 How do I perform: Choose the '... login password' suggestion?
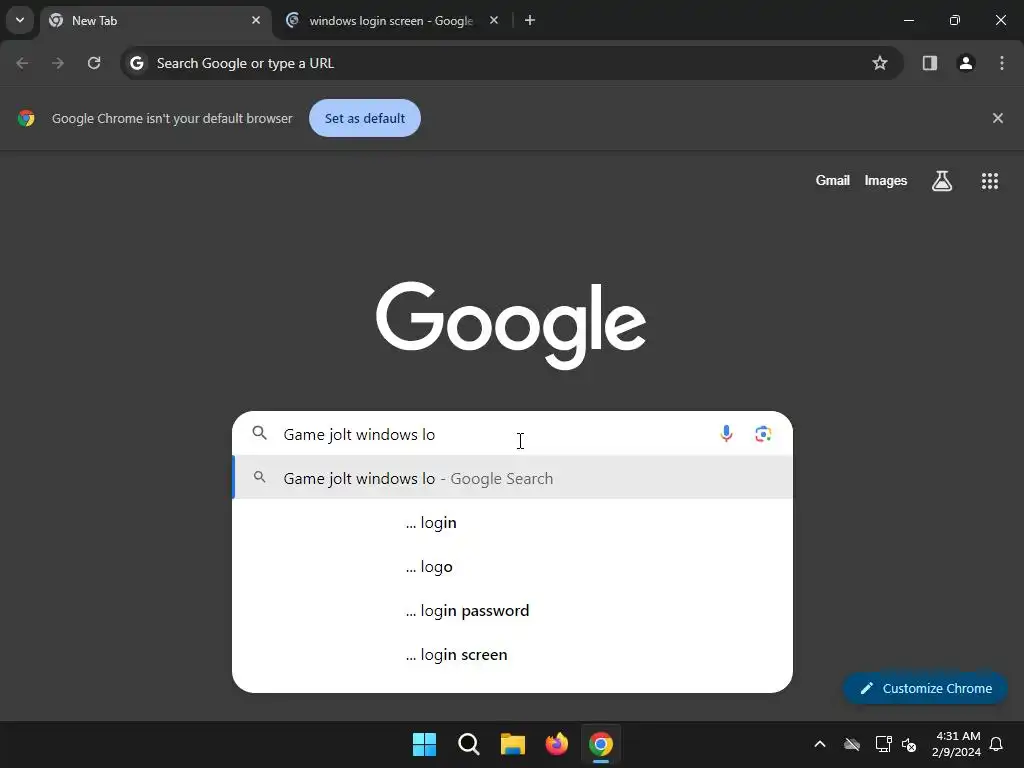tap(513, 611)
